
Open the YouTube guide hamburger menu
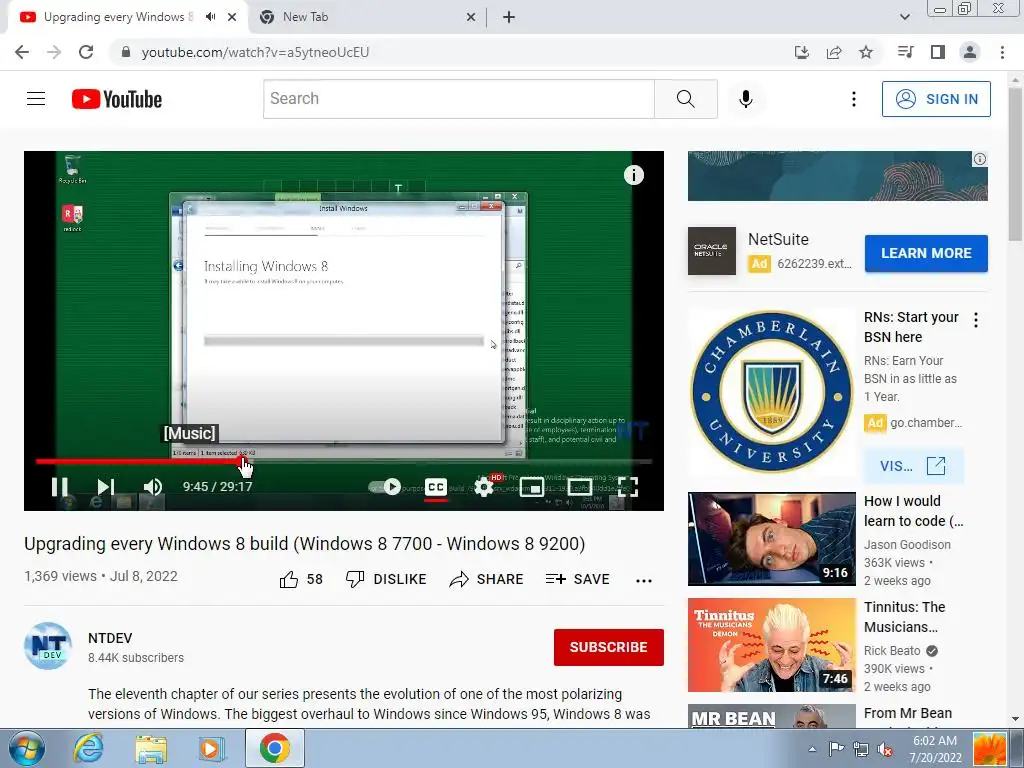(36, 99)
